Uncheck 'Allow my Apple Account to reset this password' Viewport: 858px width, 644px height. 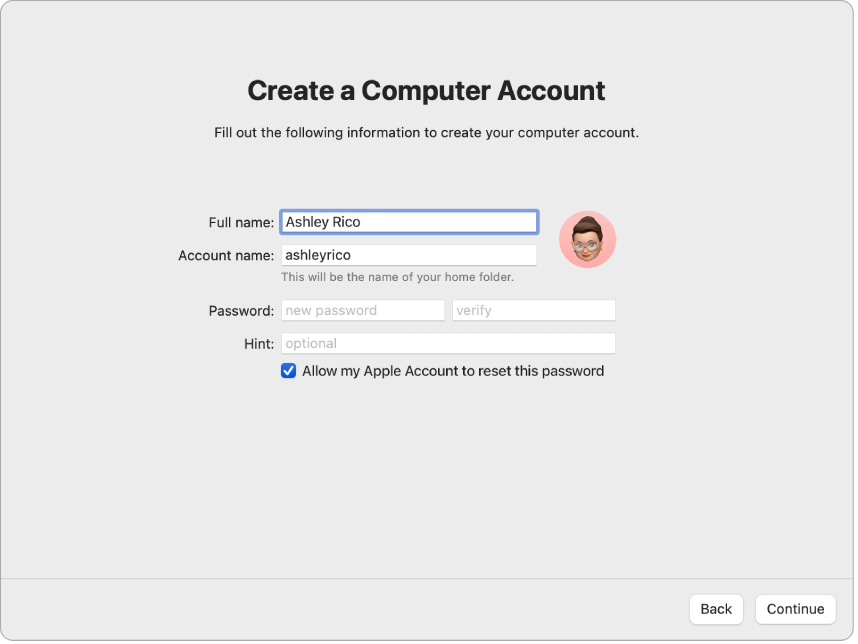coord(288,370)
